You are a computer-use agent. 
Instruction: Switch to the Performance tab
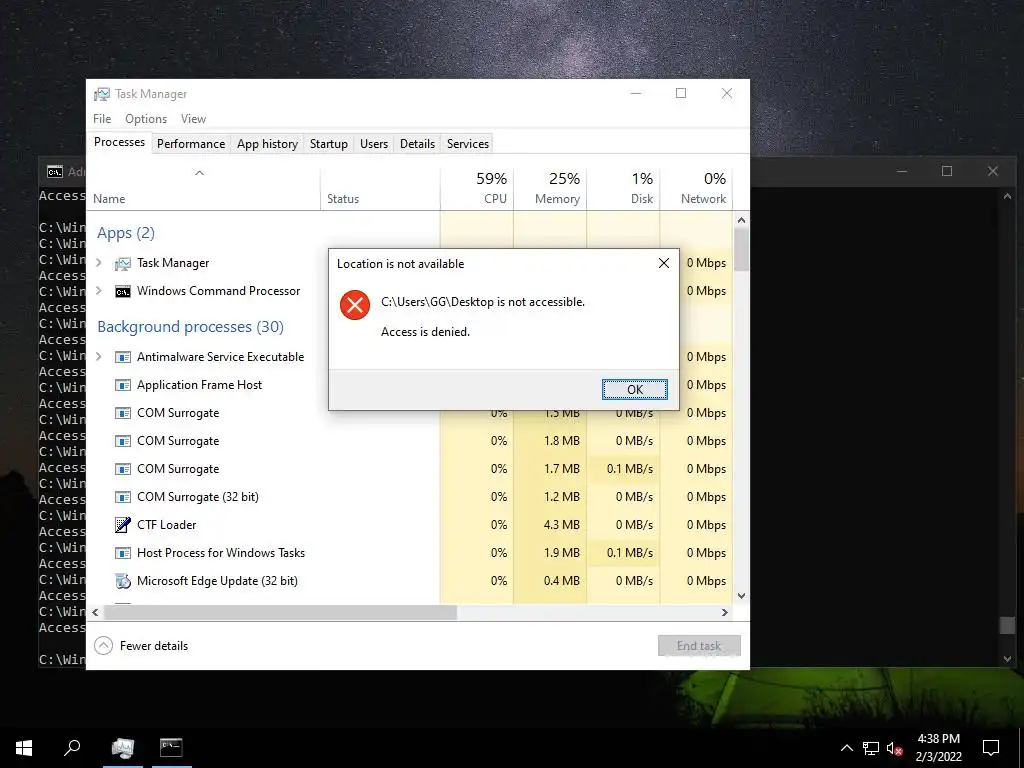click(x=191, y=144)
